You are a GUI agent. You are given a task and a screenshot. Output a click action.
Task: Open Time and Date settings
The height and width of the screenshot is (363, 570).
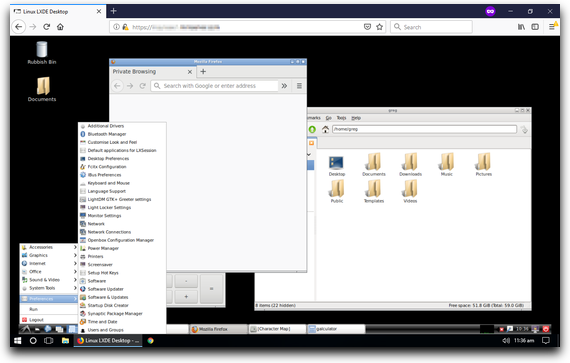[122, 322]
